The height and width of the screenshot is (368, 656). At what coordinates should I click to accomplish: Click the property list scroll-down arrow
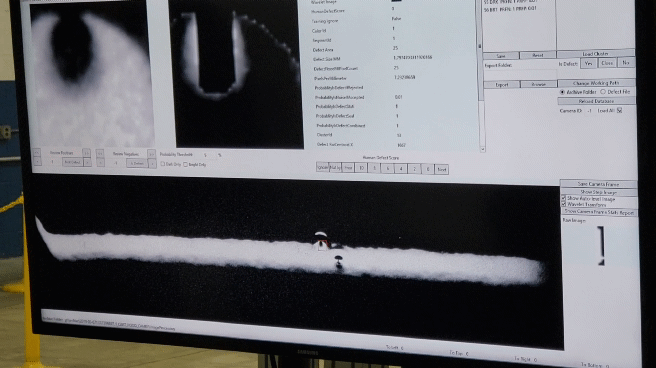click(x=482, y=149)
